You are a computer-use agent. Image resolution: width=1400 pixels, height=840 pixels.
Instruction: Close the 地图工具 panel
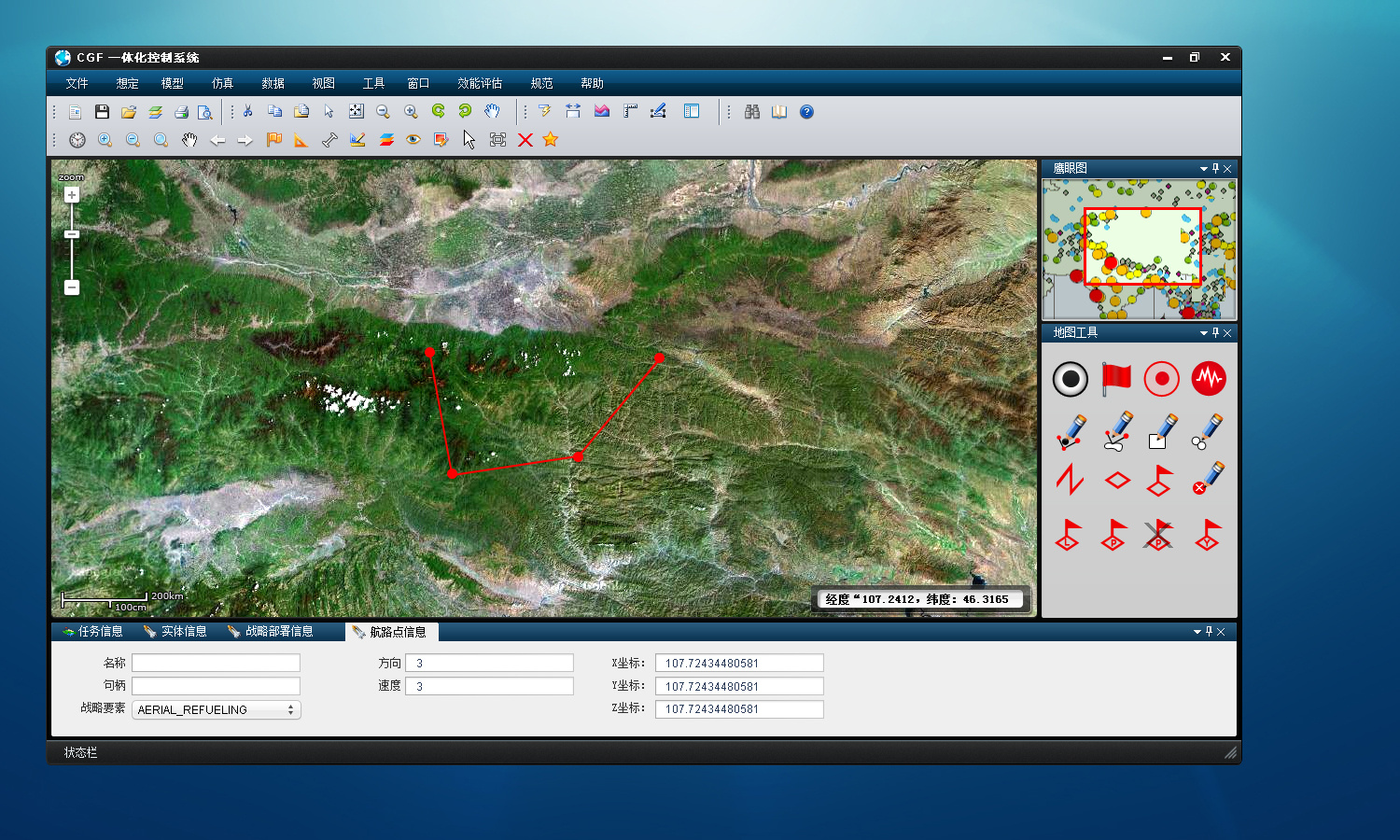click(1227, 333)
